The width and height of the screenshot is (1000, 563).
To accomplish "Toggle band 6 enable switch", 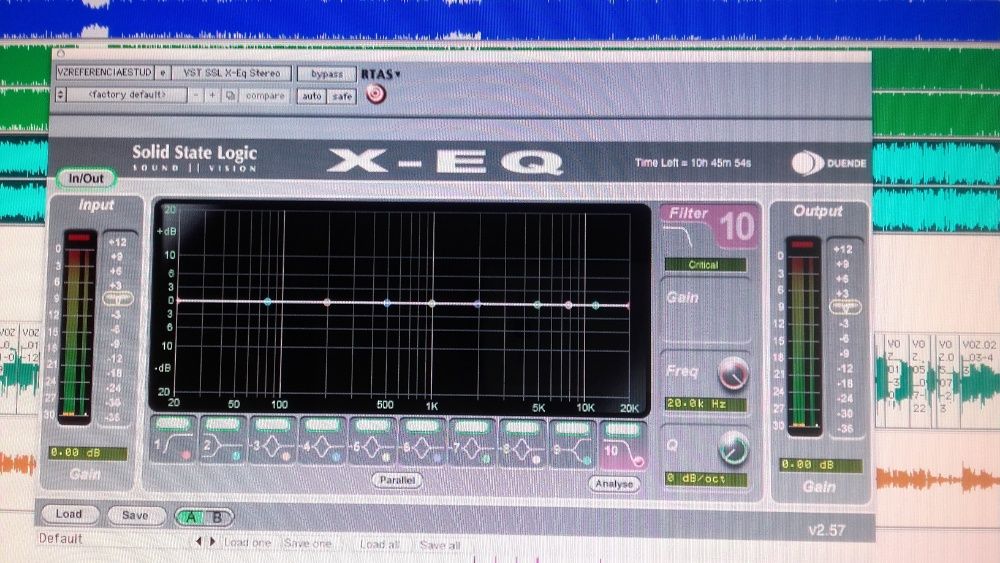I will [x=422, y=426].
